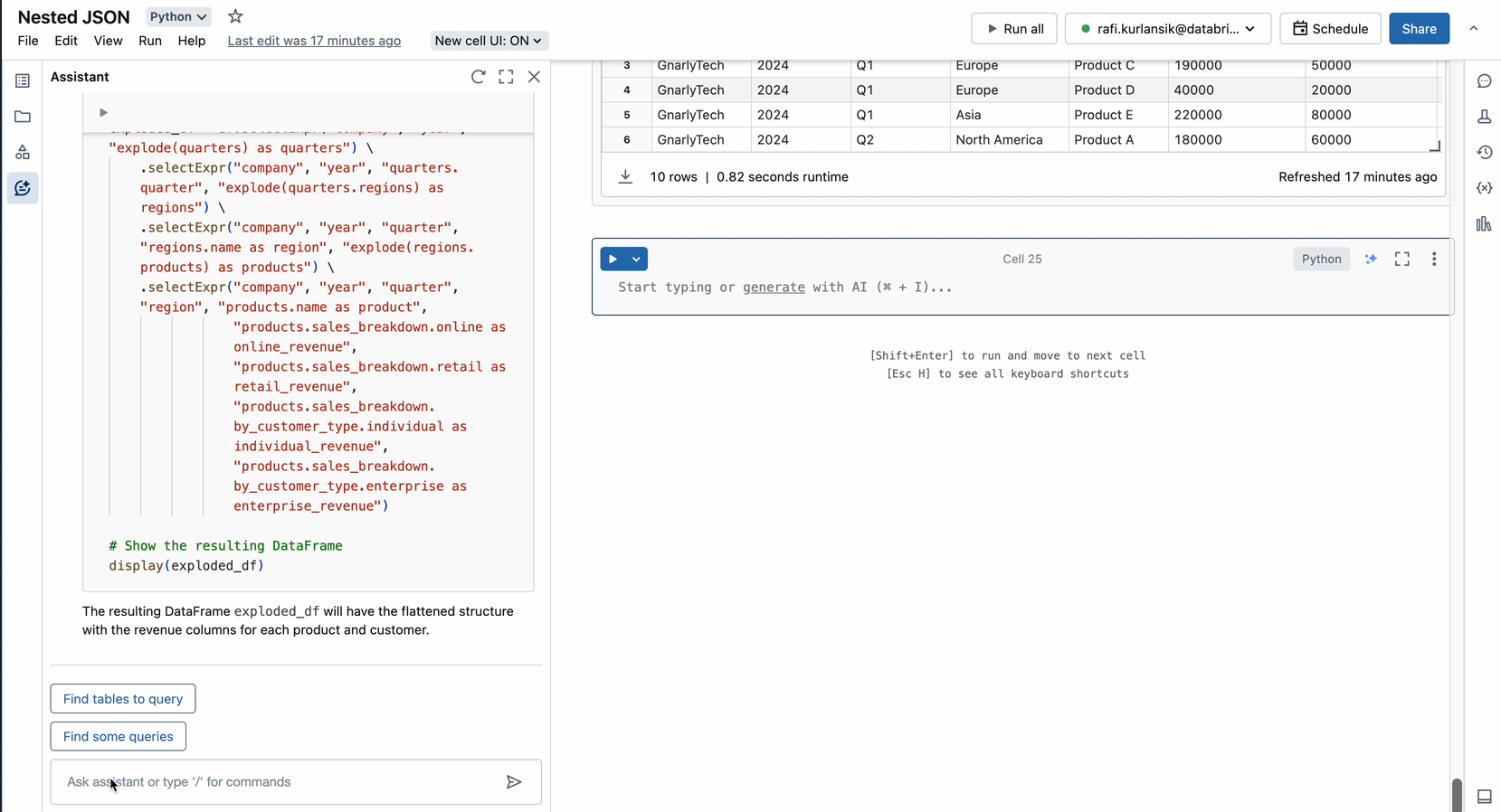
Task: Click the AI sparkle icon in Cell 25
Action: pyautogui.click(x=1371, y=260)
